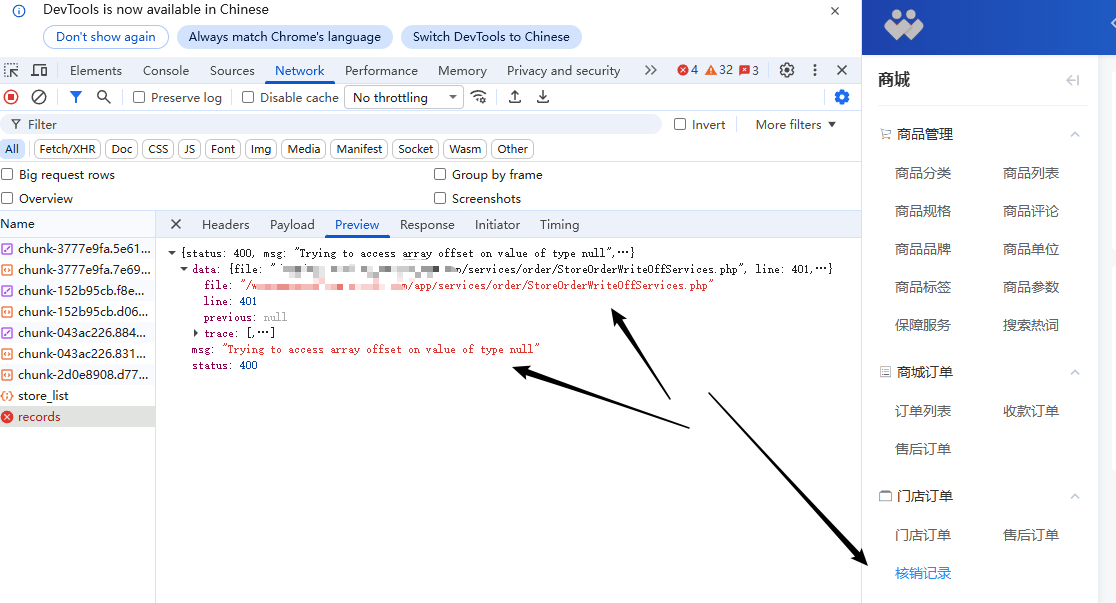Open DevTools settings gear icon
This screenshot has width=1116, height=603.
[787, 70]
